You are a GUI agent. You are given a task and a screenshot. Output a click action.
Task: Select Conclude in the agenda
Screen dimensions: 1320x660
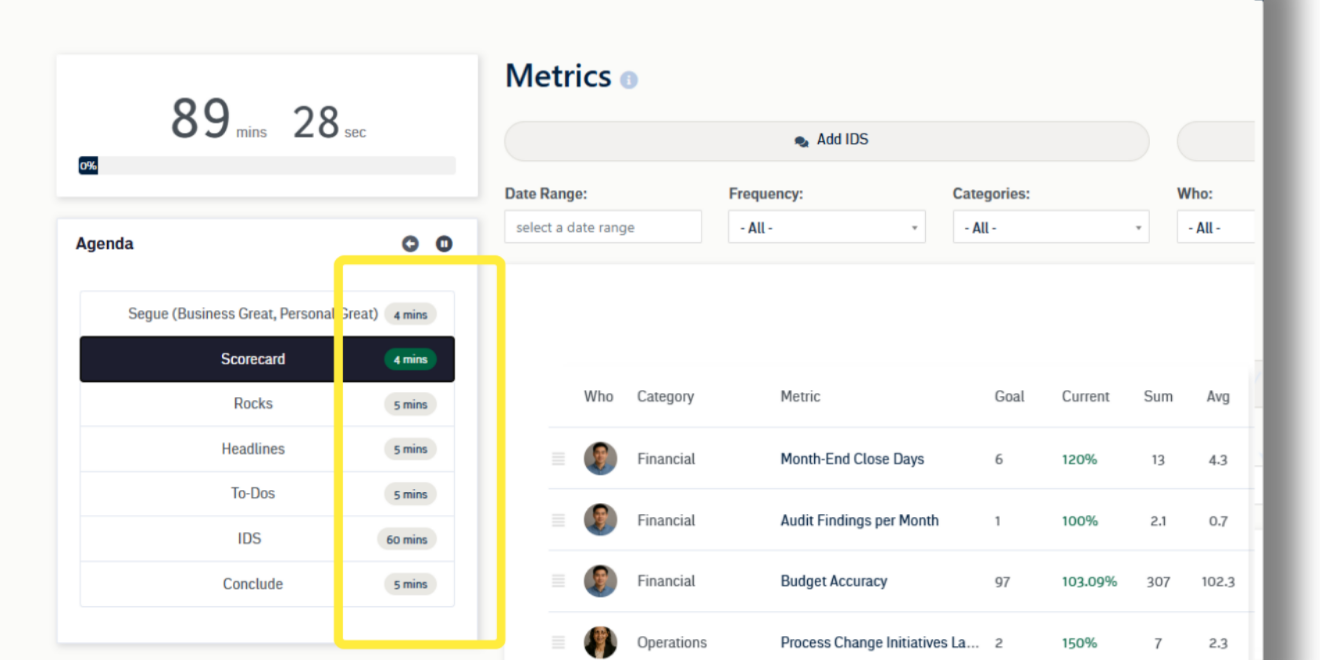pos(253,584)
